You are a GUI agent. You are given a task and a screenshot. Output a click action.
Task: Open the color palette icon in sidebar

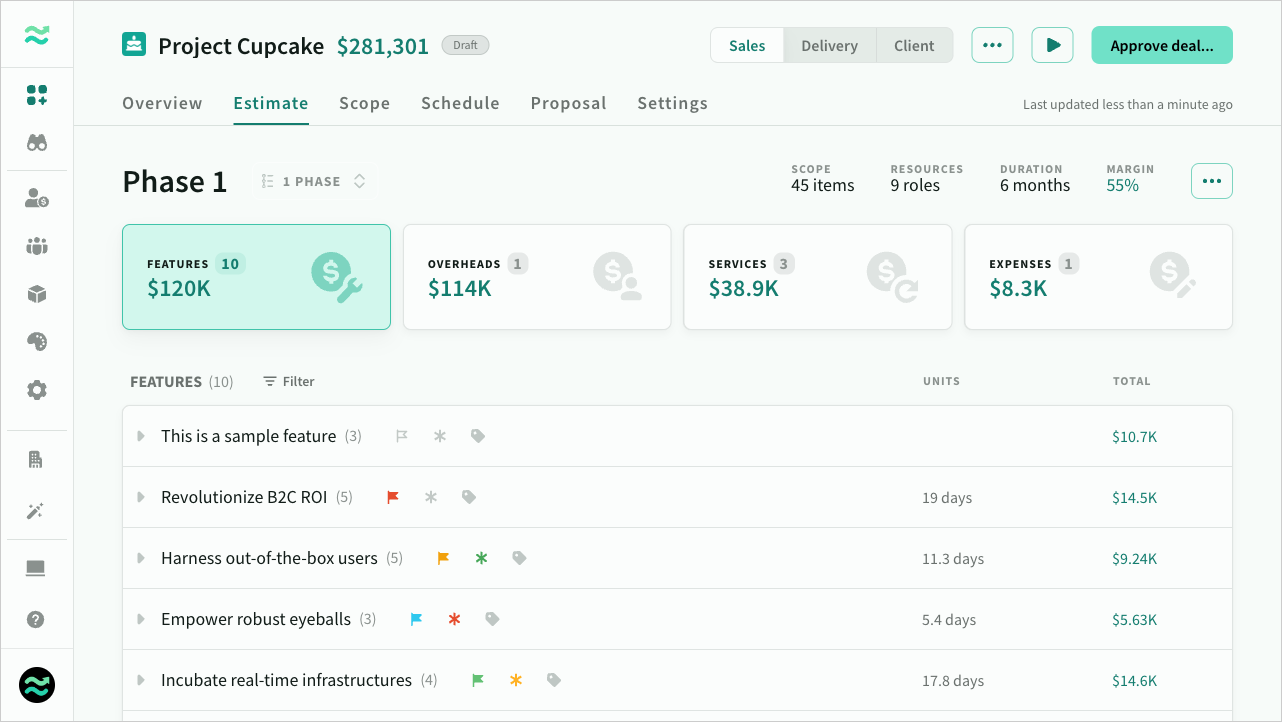point(37,342)
